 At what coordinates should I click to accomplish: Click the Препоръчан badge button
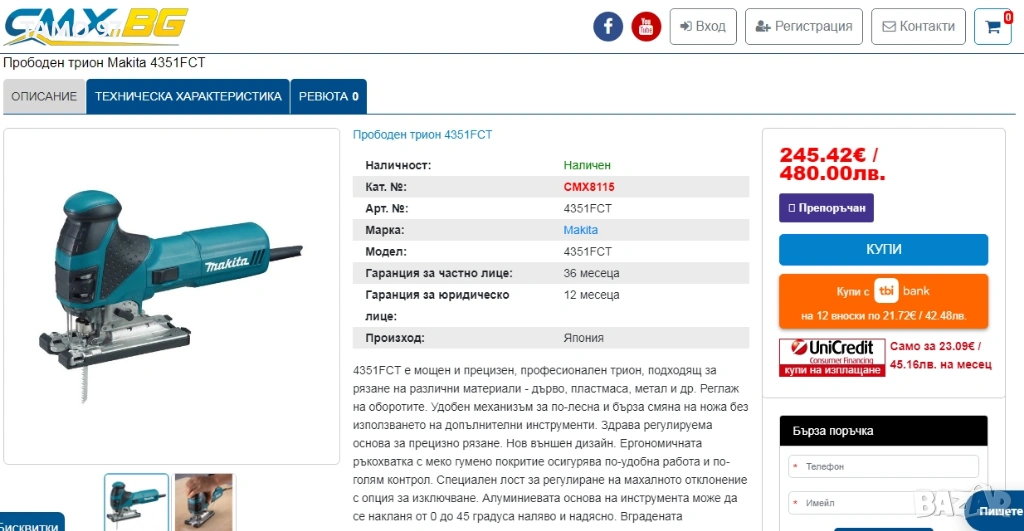click(826, 208)
